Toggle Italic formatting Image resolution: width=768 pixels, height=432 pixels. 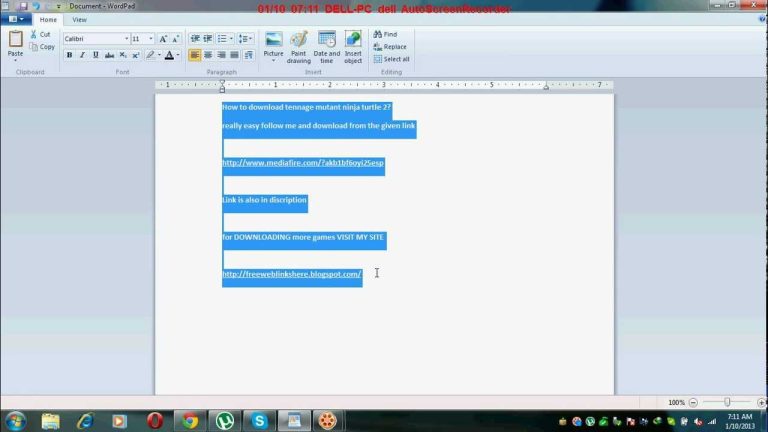82,55
